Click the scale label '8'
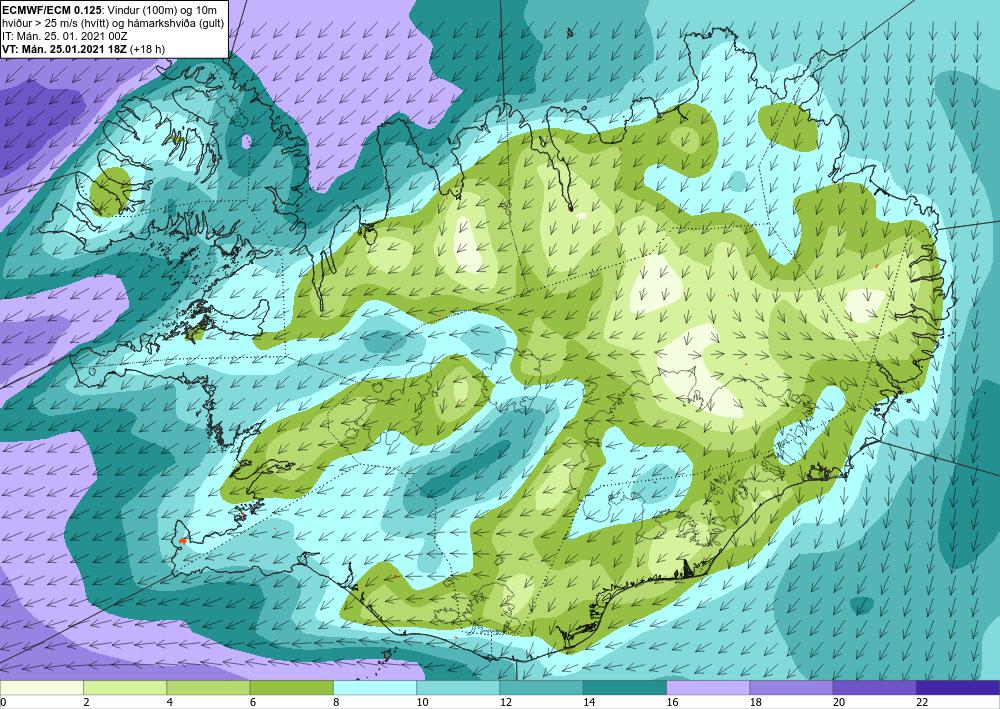This screenshot has height=709, width=1000. [x=336, y=702]
